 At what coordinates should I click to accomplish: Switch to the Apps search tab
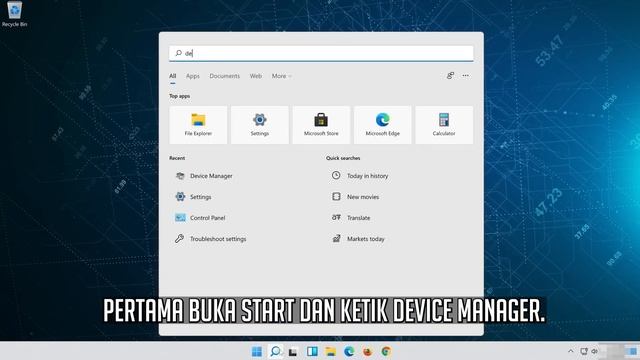[193, 76]
